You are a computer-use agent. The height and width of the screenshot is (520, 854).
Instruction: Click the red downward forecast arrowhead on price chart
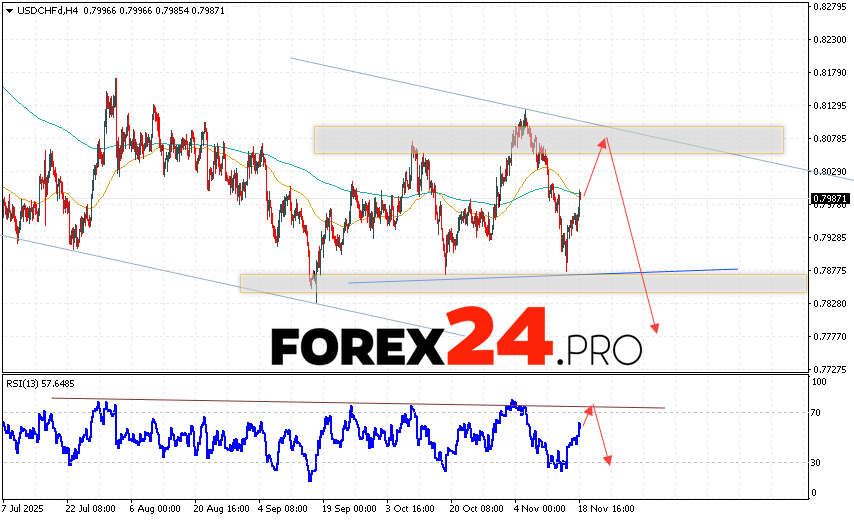point(657,328)
